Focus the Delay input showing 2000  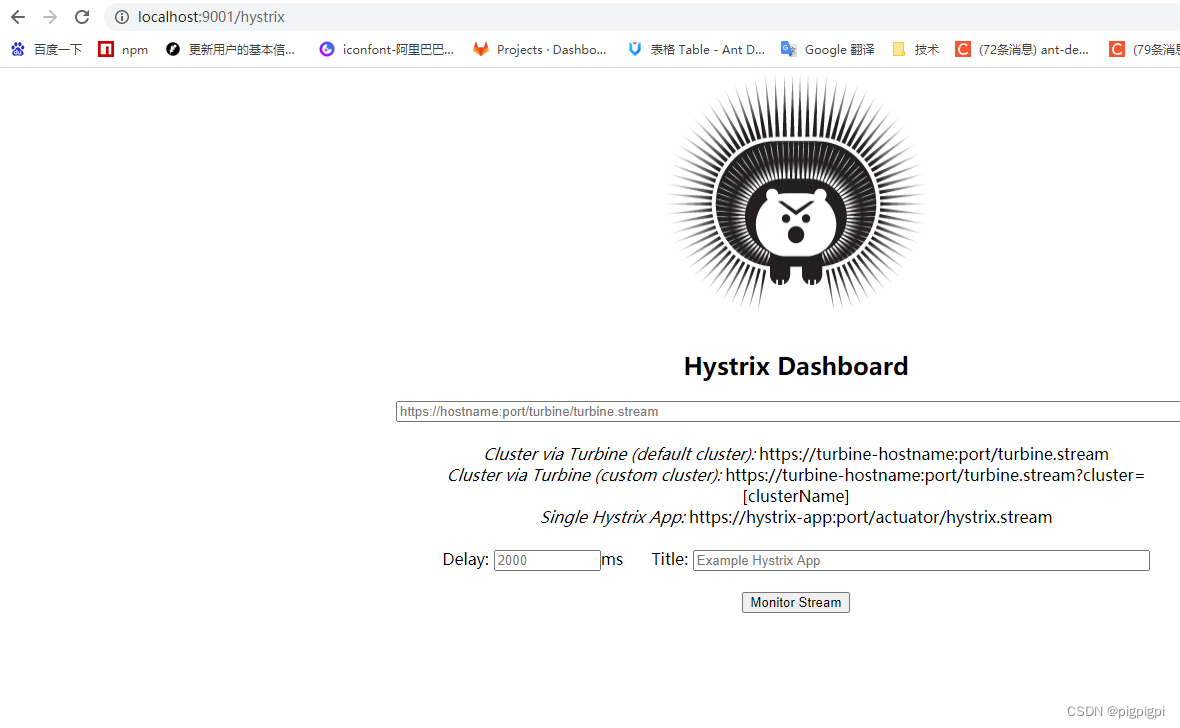547,560
